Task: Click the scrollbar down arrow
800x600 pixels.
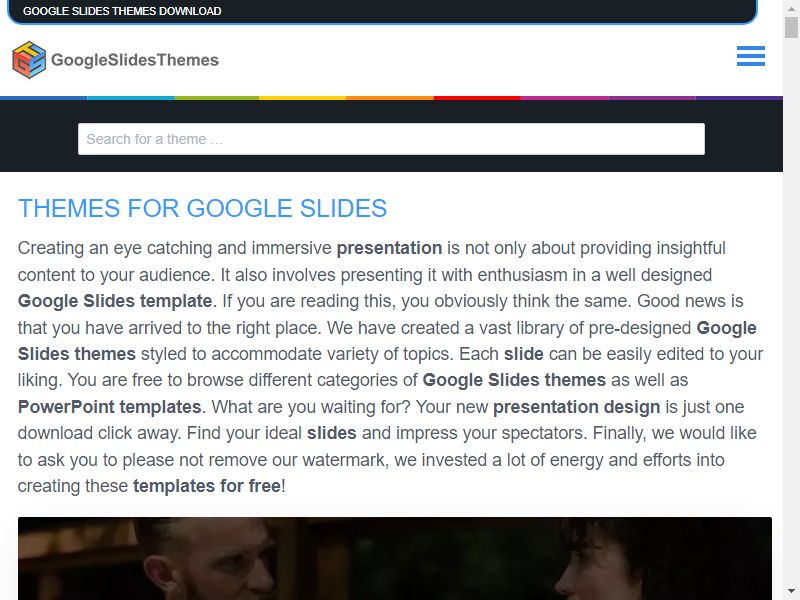Action: [791, 592]
